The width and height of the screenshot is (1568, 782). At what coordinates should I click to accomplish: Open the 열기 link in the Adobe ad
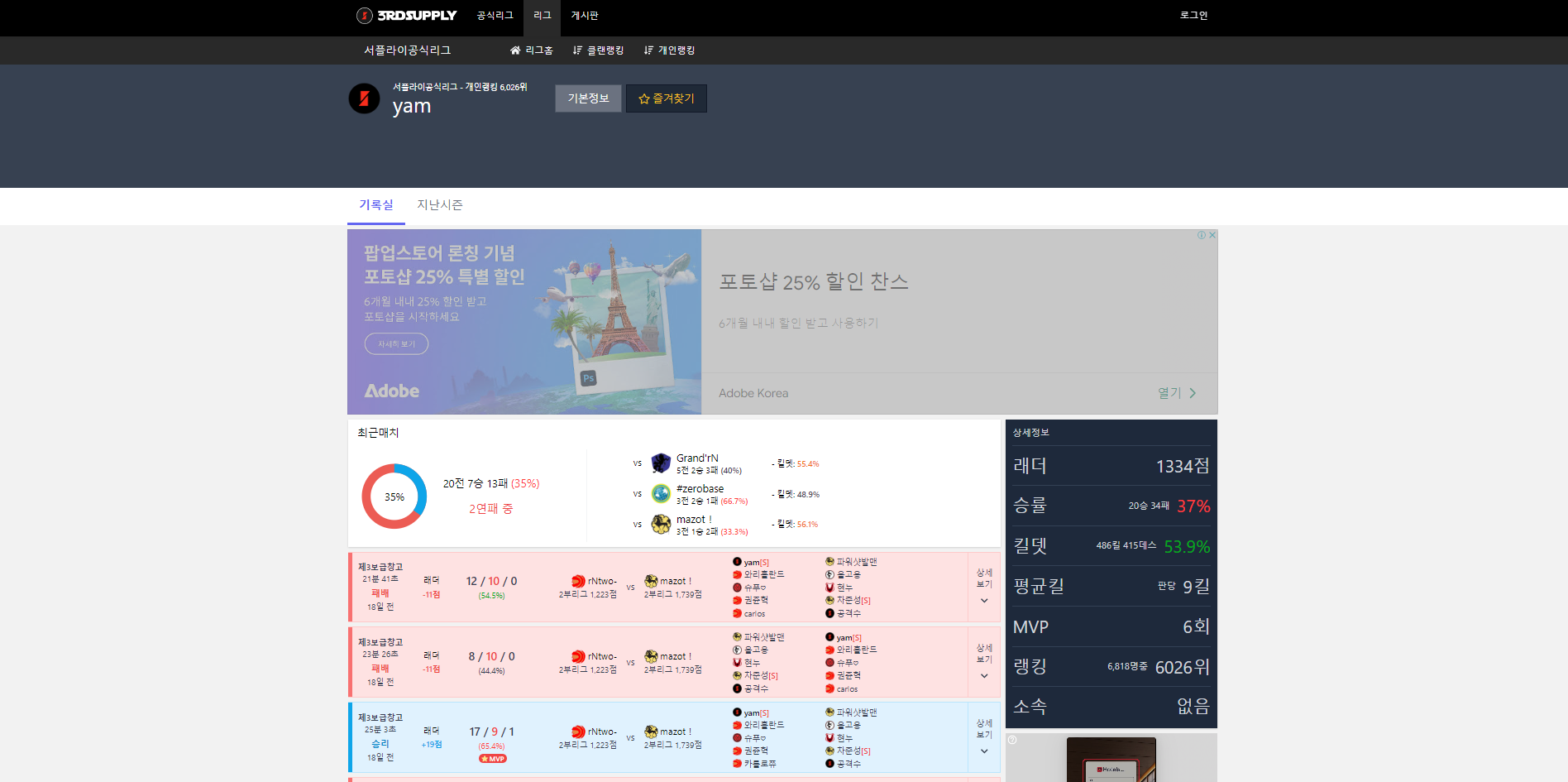tap(1176, 393)
